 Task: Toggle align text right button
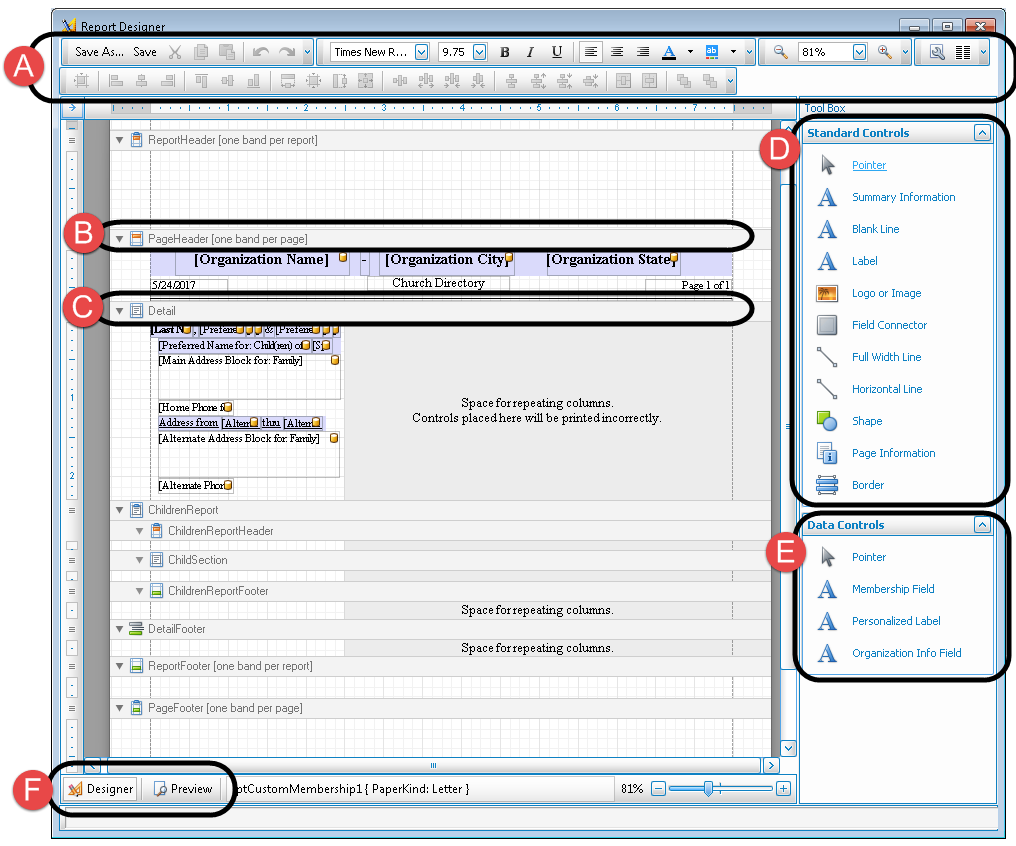pos(643,52)
